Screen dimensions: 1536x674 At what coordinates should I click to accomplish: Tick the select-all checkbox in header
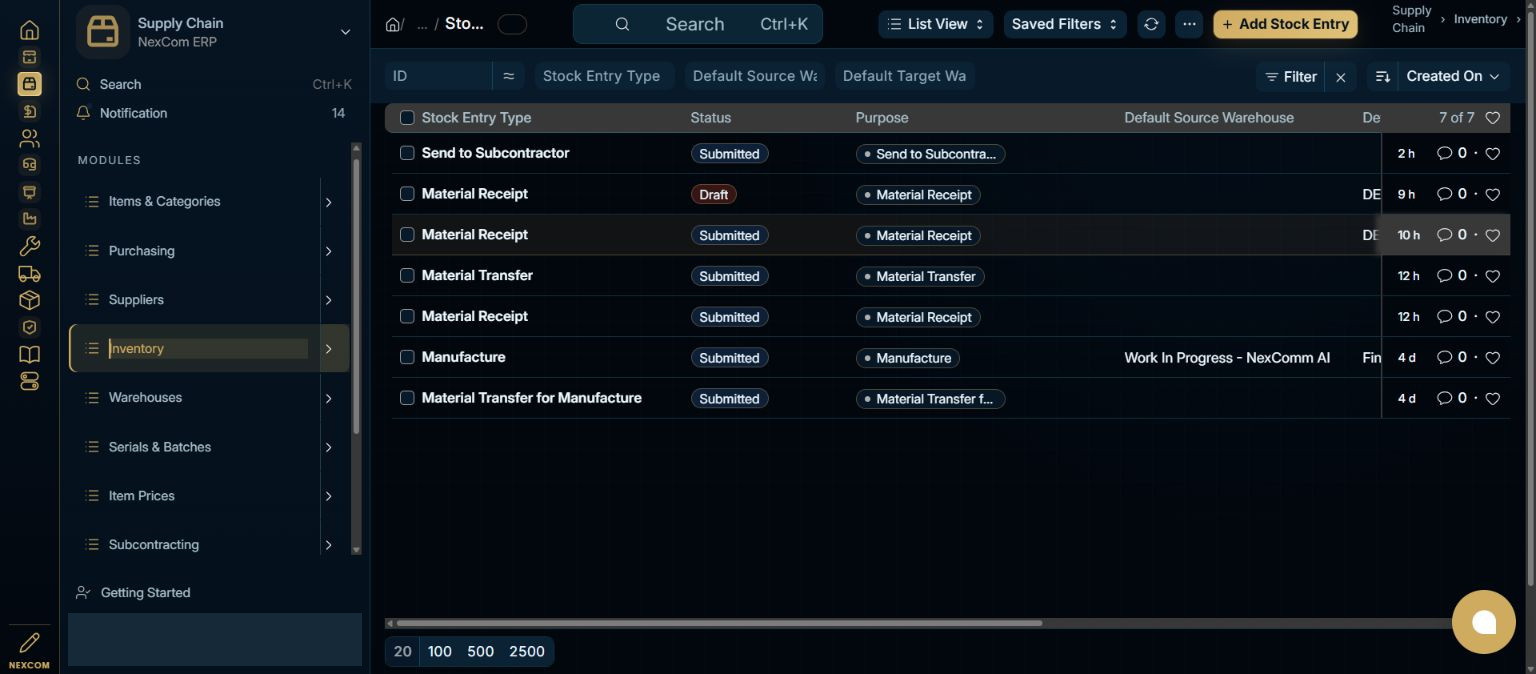[407, 118]
